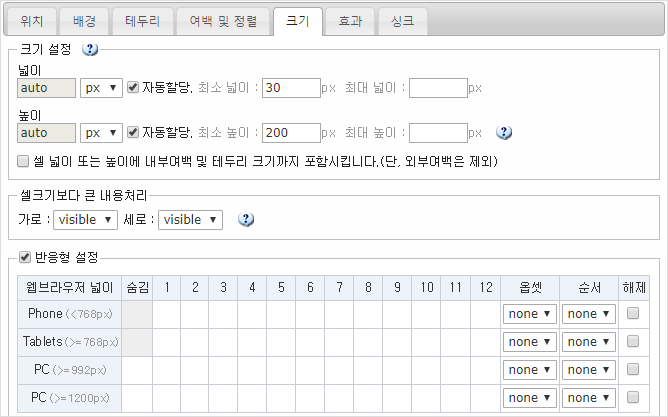Expand the 가로 visible overflow dropdown
The width and height of the screenshot is (668, 417).
coord(85,219)
